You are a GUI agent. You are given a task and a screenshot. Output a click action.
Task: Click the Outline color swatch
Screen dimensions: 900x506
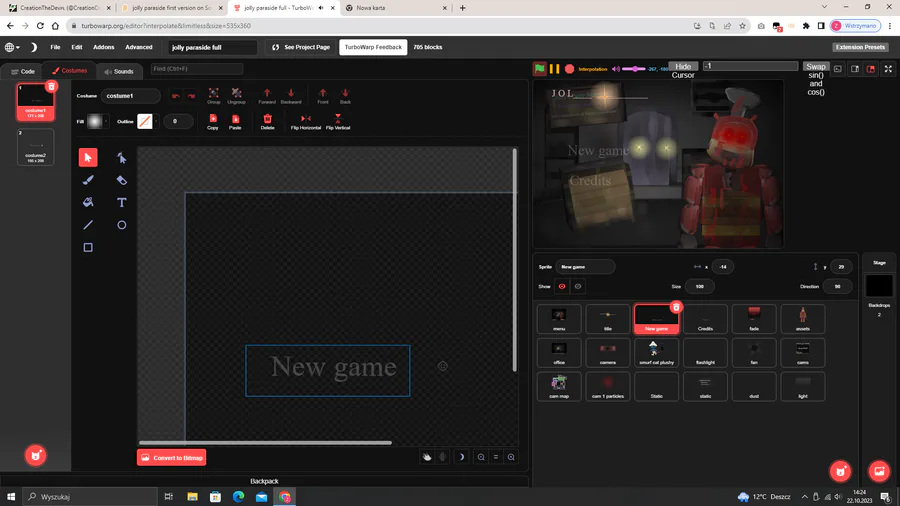[x=145, y=121]
